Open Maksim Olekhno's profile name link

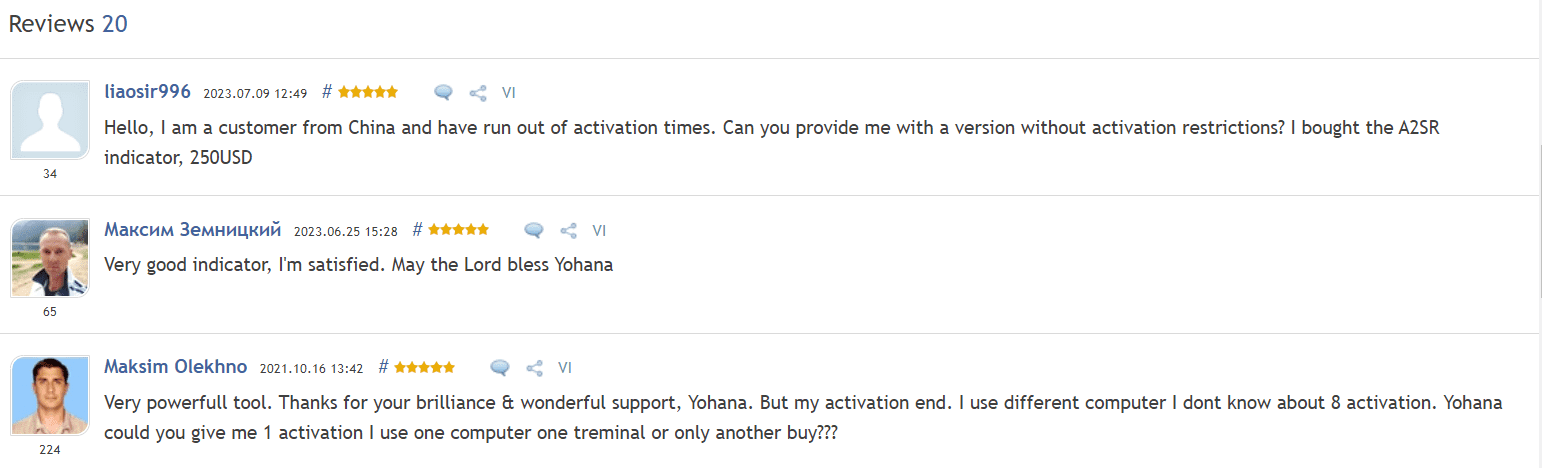click(x=175, y=367)
